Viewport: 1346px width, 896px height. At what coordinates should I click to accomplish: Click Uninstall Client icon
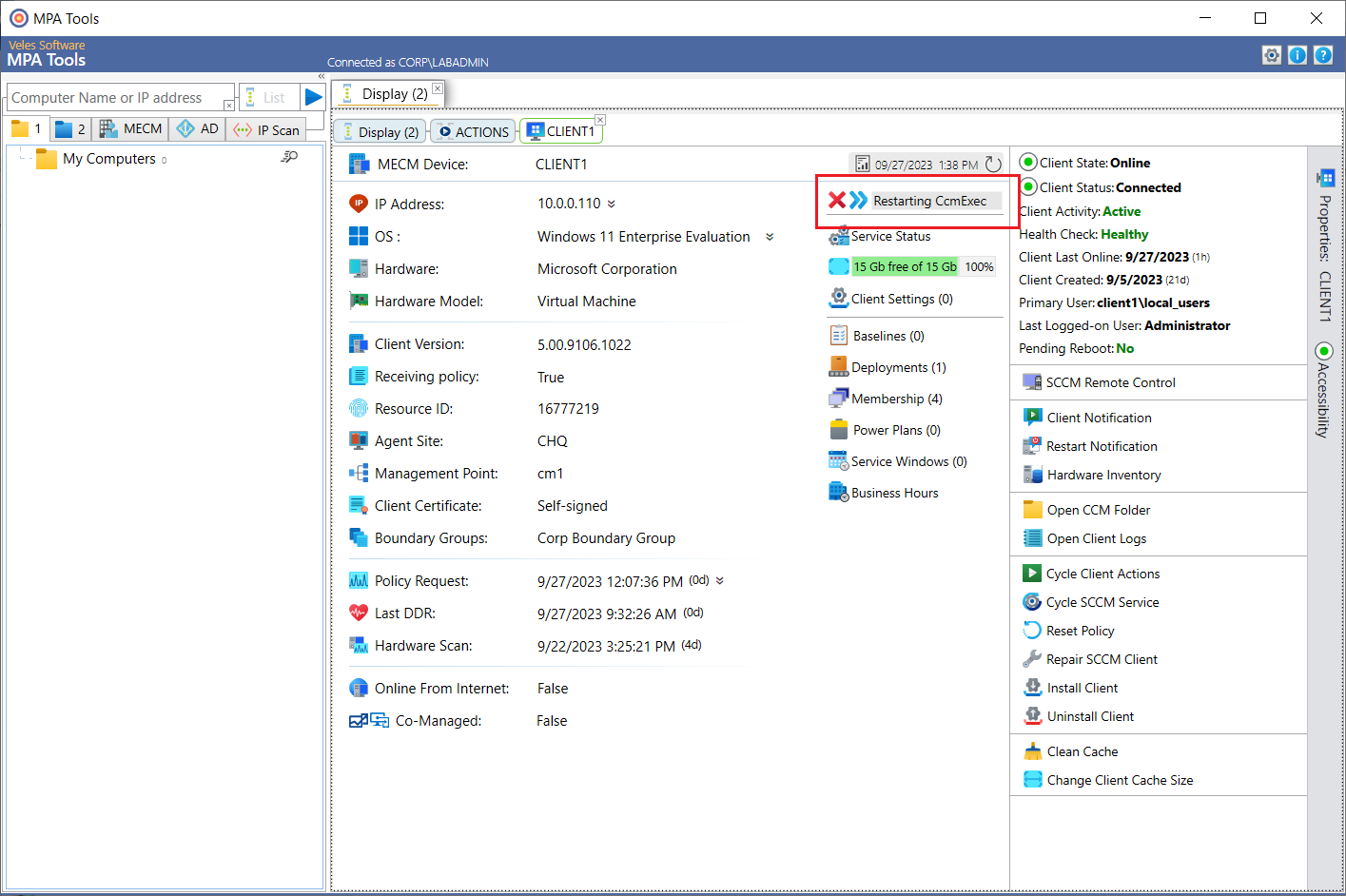(1032, 716)
